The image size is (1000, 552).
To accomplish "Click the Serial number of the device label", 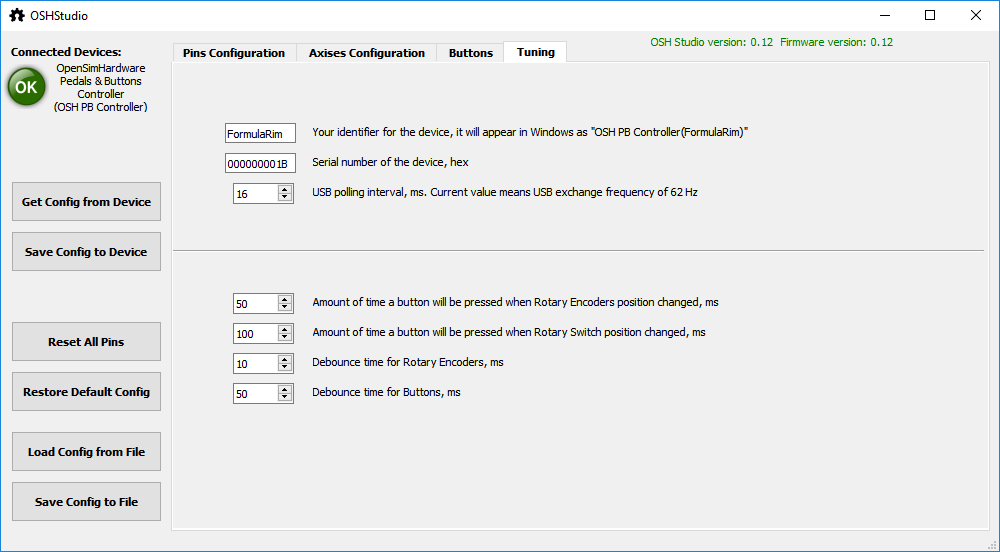I will [x=390, y=163].
